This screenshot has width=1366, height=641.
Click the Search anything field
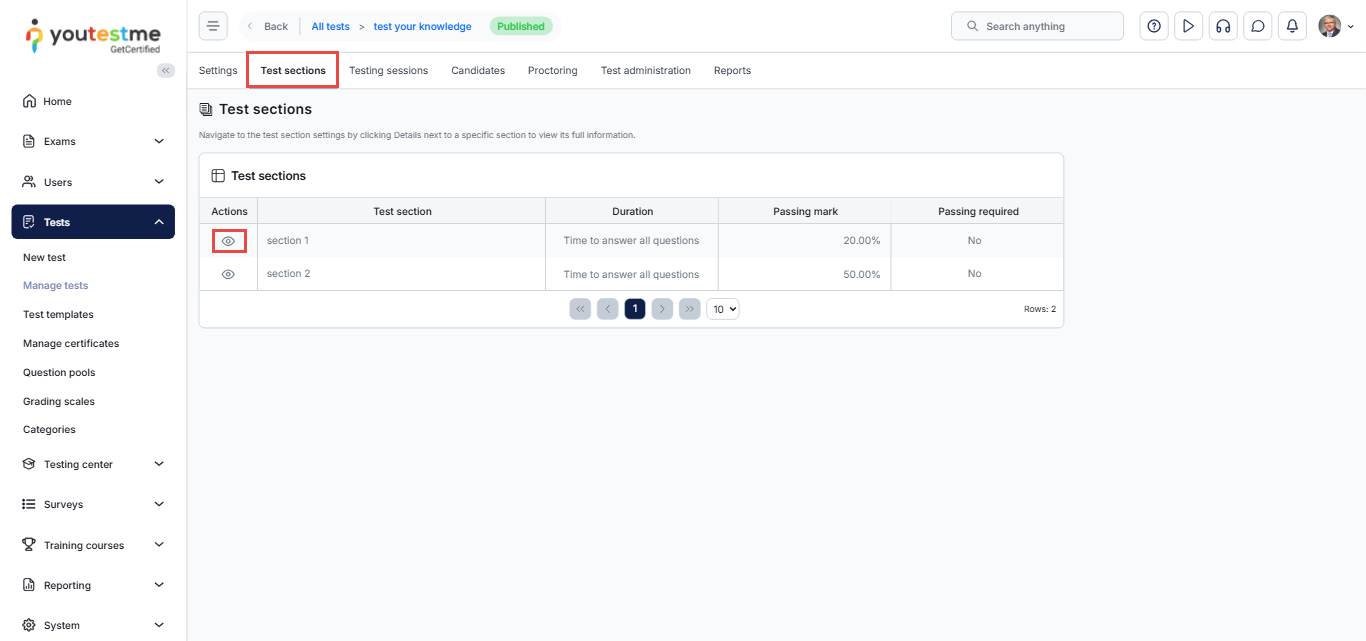1037,26
